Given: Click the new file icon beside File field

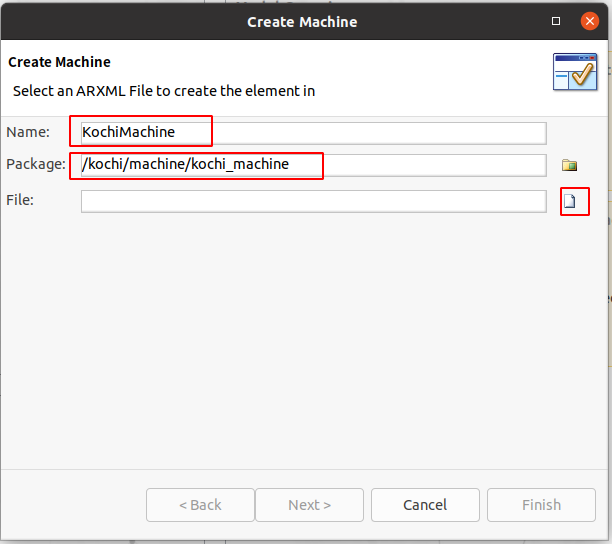Looking at the screenshot, I should (x=569, y=201).
